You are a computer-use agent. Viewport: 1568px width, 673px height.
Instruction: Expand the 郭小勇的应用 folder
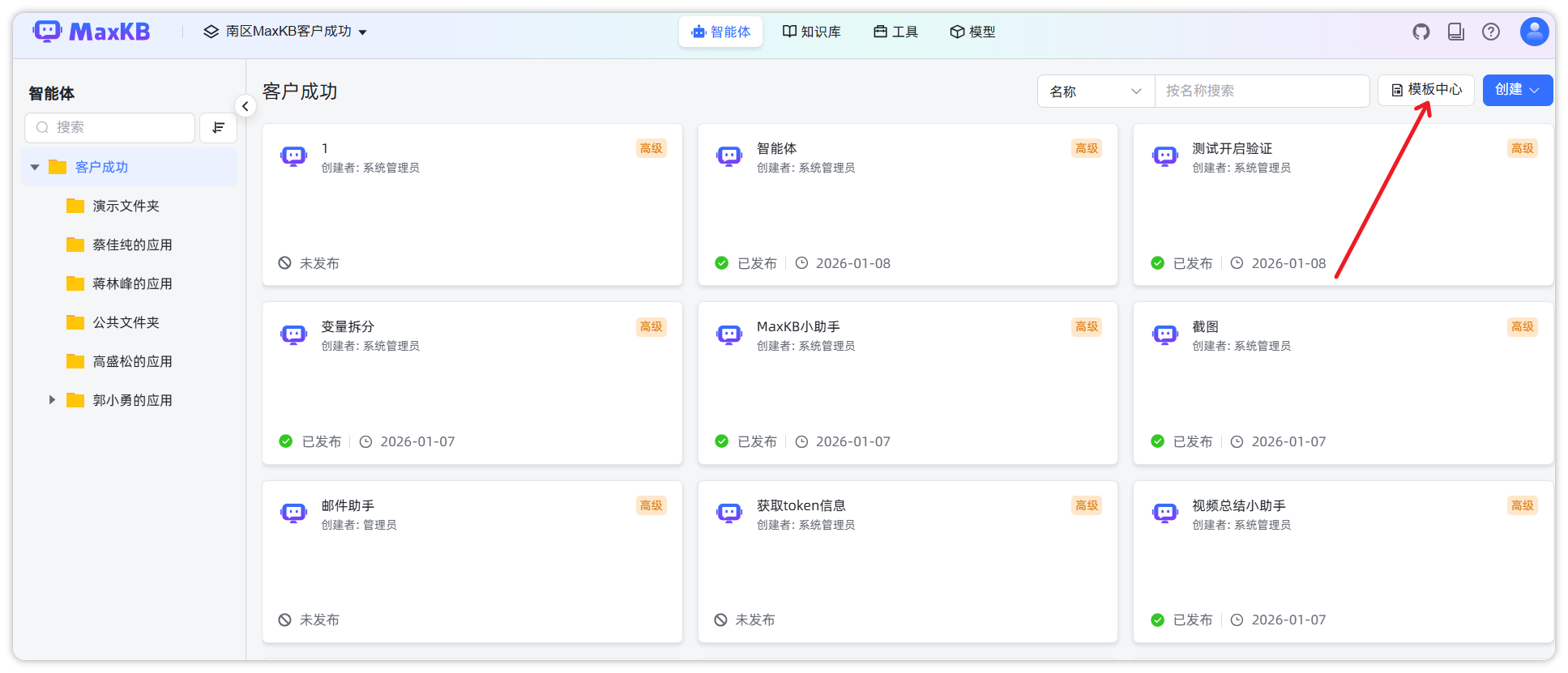[52, 400]
